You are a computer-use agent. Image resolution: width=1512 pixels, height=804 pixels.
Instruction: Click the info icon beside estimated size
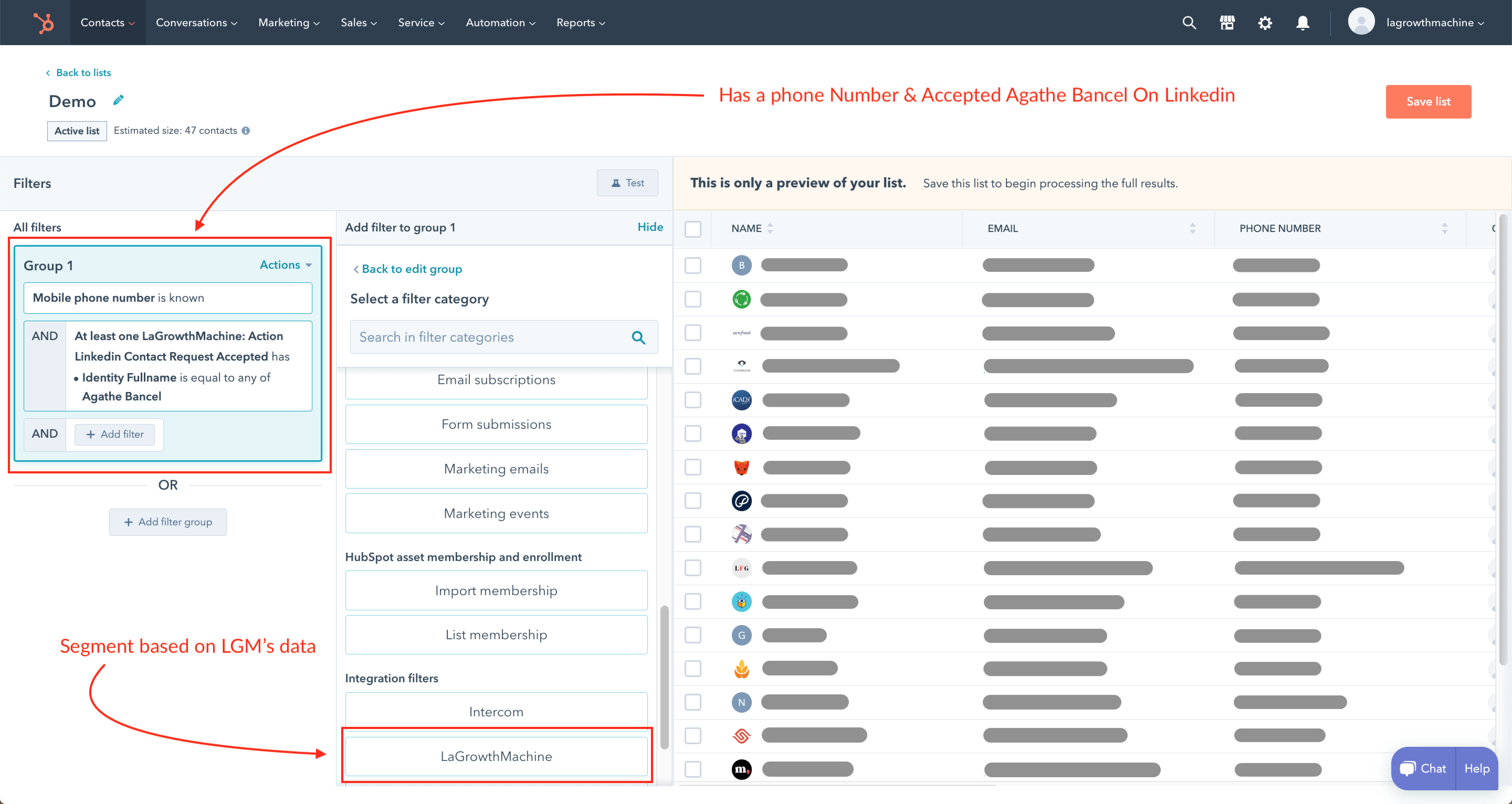246,131
